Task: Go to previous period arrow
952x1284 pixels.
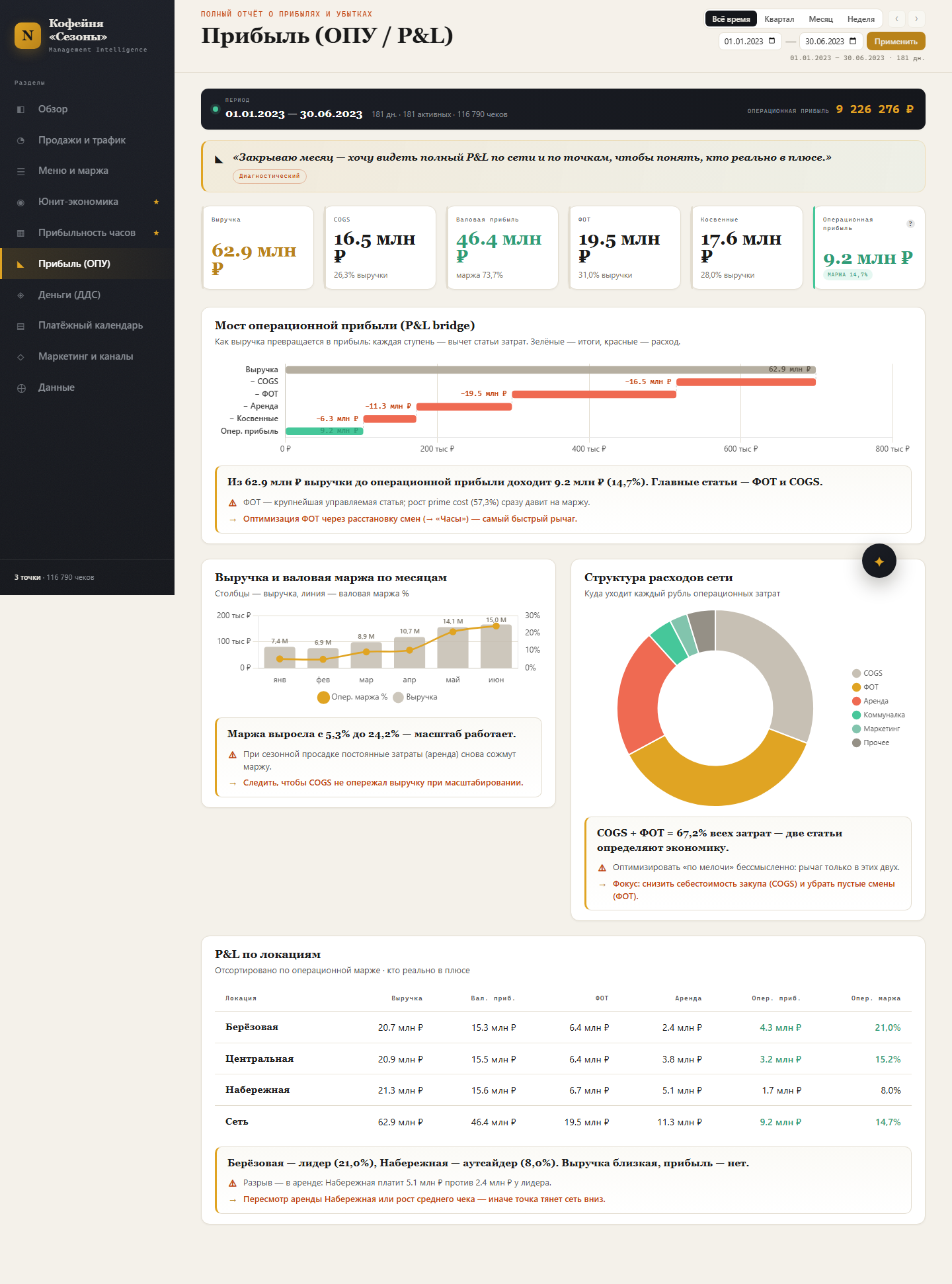Action: coord(896,19)
